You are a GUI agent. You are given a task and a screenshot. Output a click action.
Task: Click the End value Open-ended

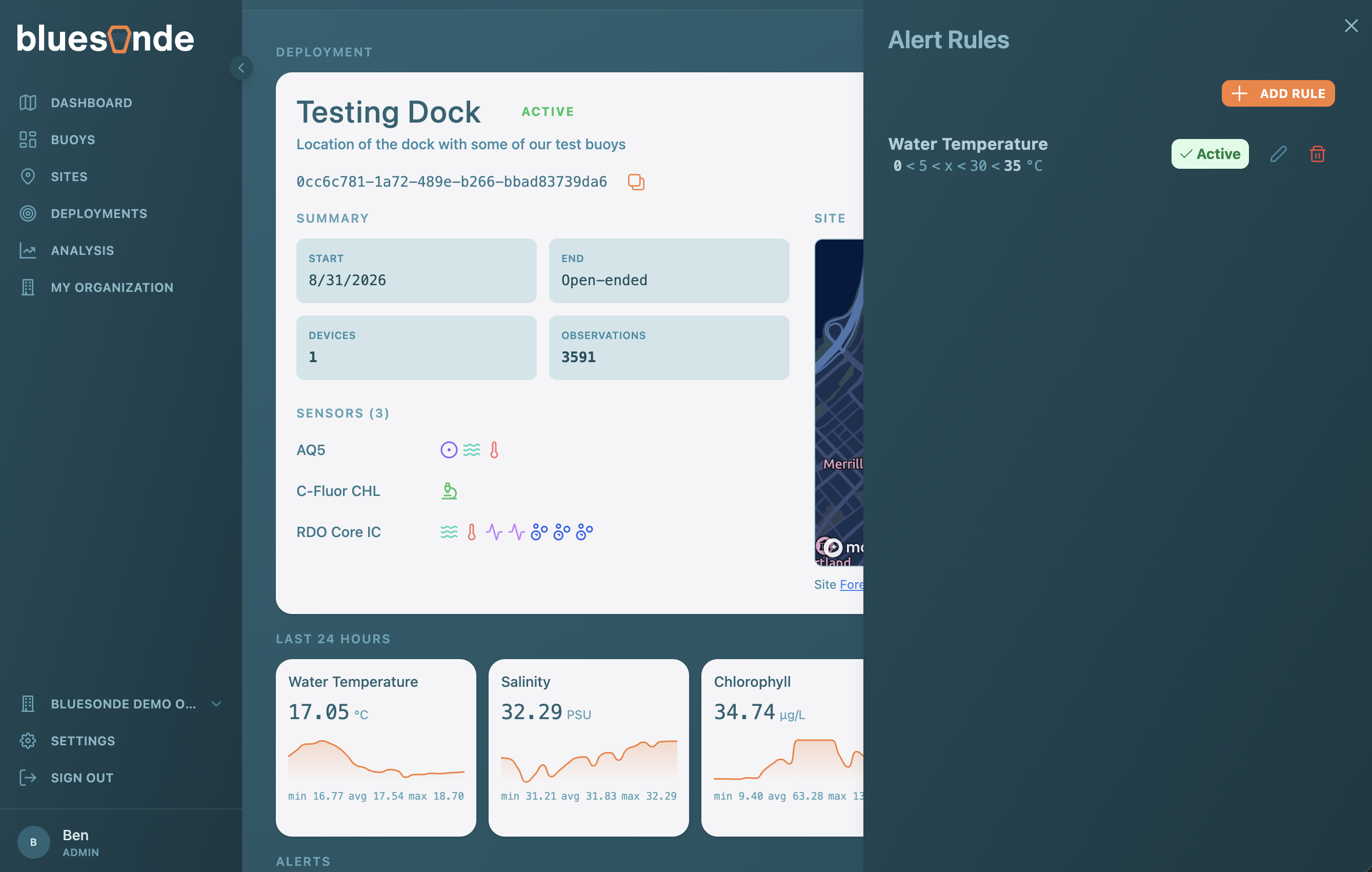[604, 280]
